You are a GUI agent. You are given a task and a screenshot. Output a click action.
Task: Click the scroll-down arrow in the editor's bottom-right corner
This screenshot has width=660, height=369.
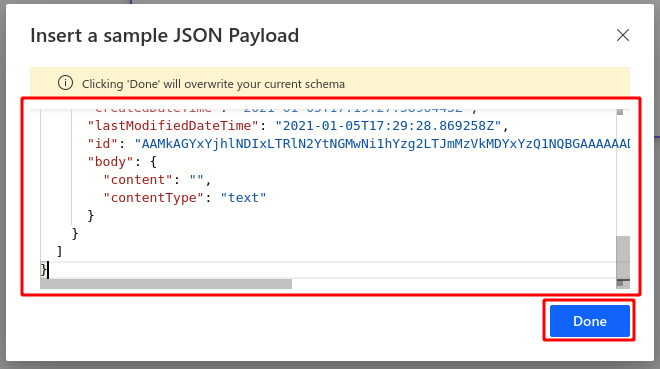tap(620, 284)
